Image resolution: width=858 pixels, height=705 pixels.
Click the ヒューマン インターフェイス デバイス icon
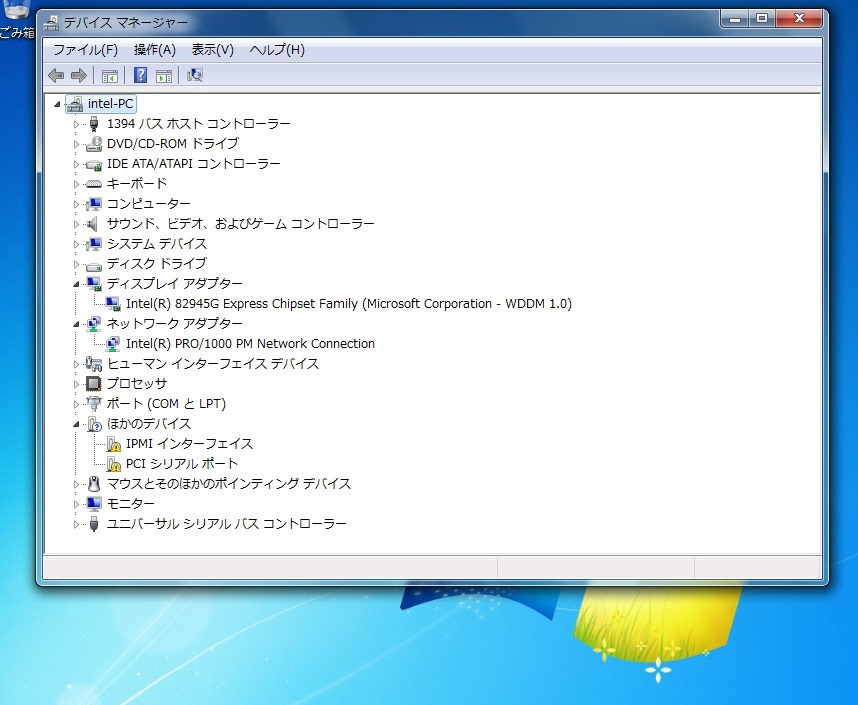94,364
